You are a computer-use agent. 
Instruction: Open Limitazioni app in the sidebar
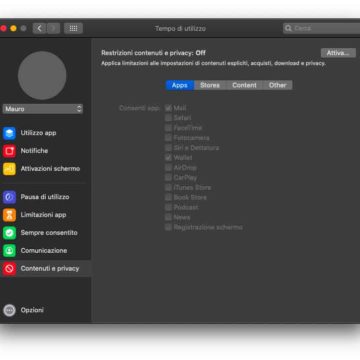tap(43, 215)
